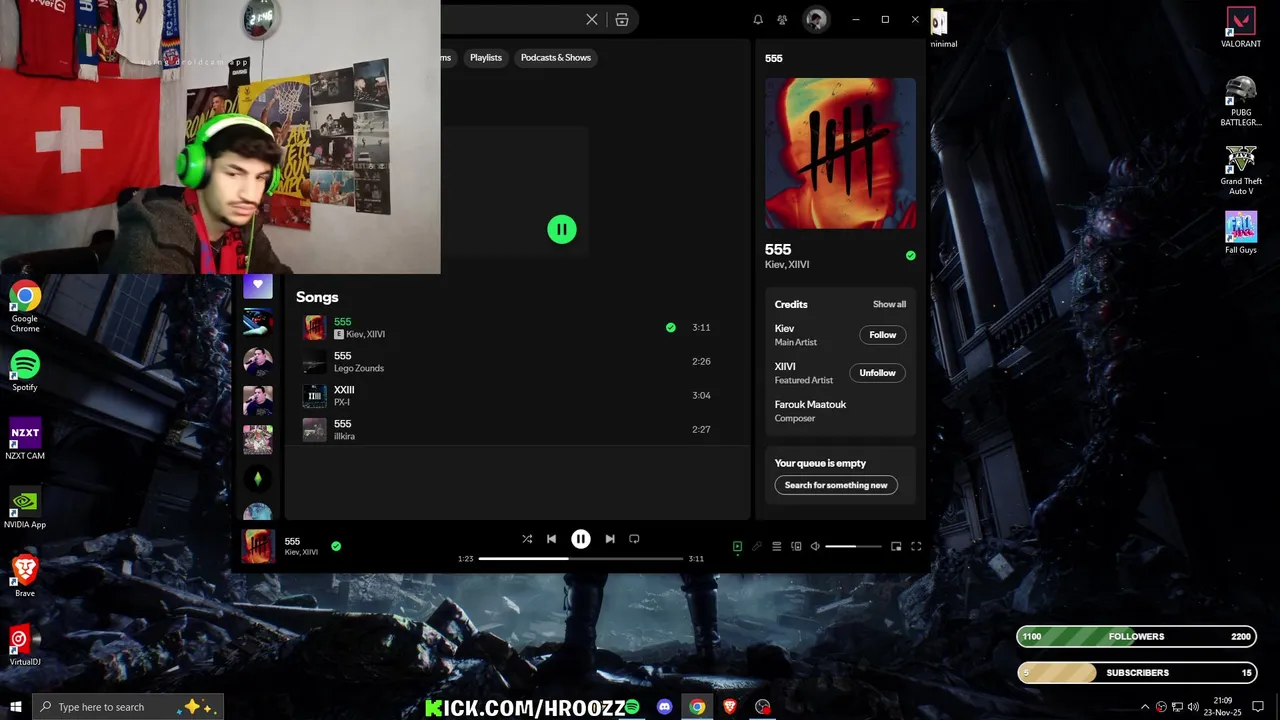Open NVIDIA App desktop shortcut
1280x720 pixels.
coord(25,508)
